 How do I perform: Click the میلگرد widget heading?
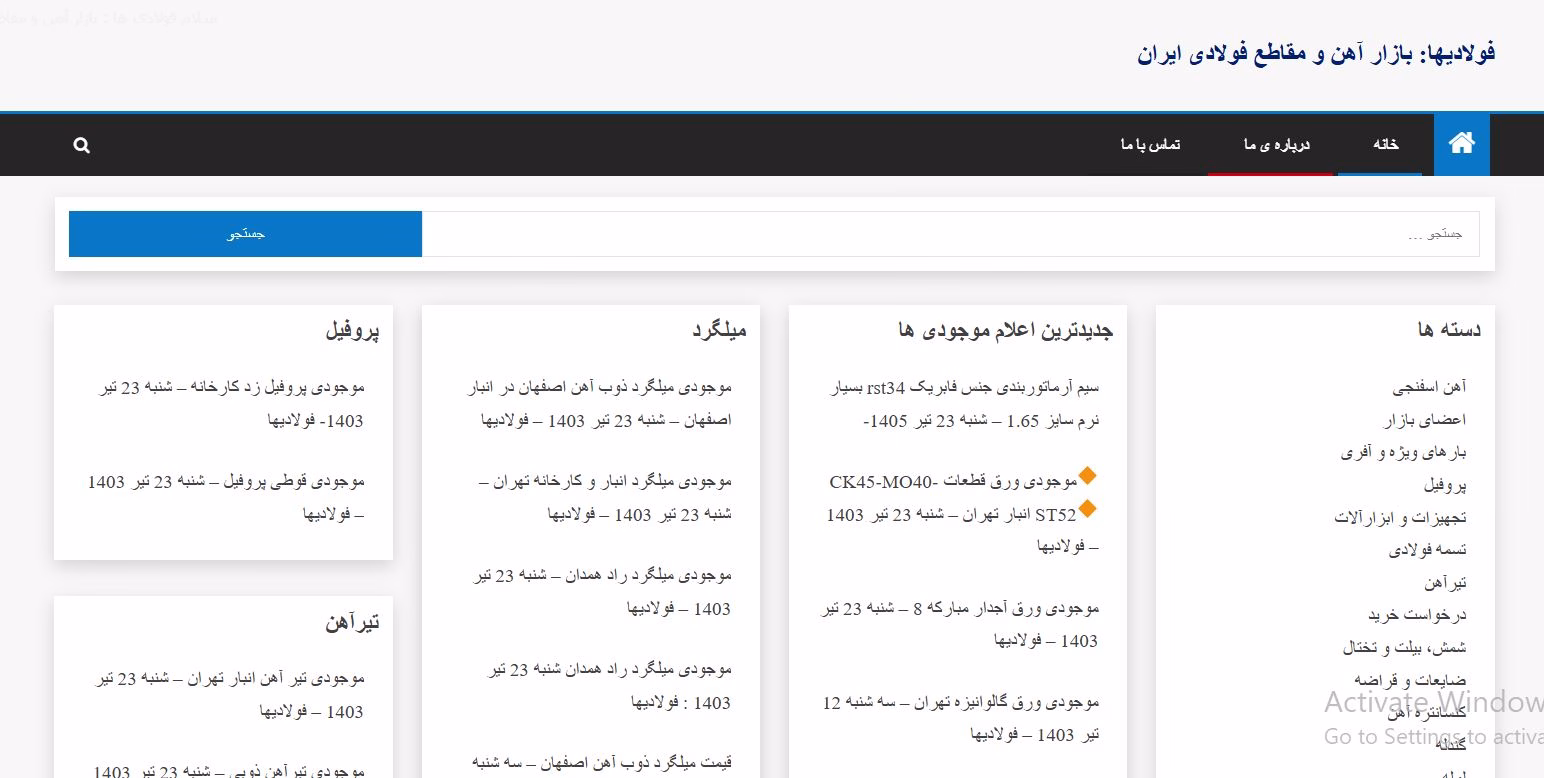719,330
